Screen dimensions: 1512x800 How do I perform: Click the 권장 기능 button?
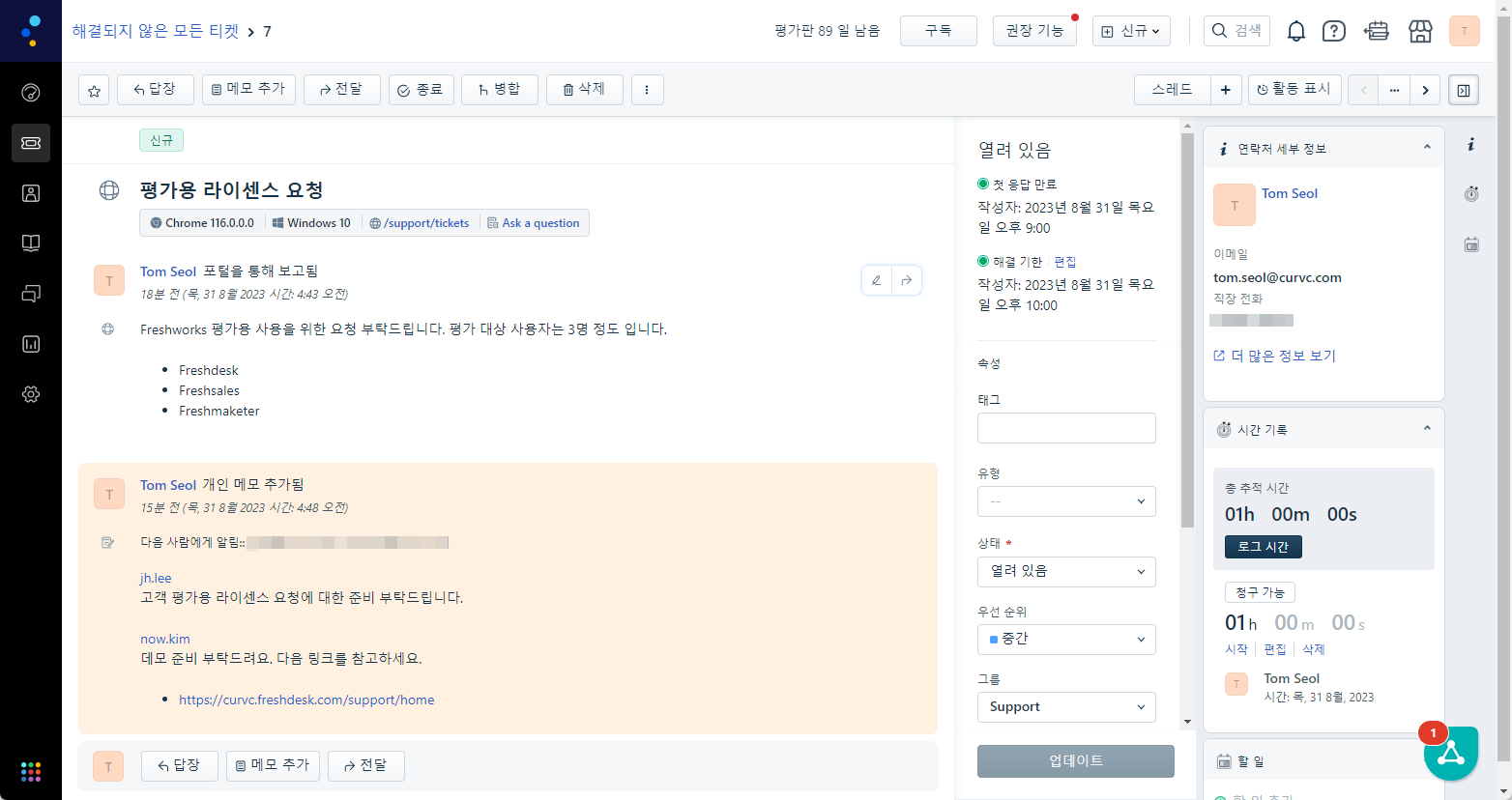point(1034,31)
